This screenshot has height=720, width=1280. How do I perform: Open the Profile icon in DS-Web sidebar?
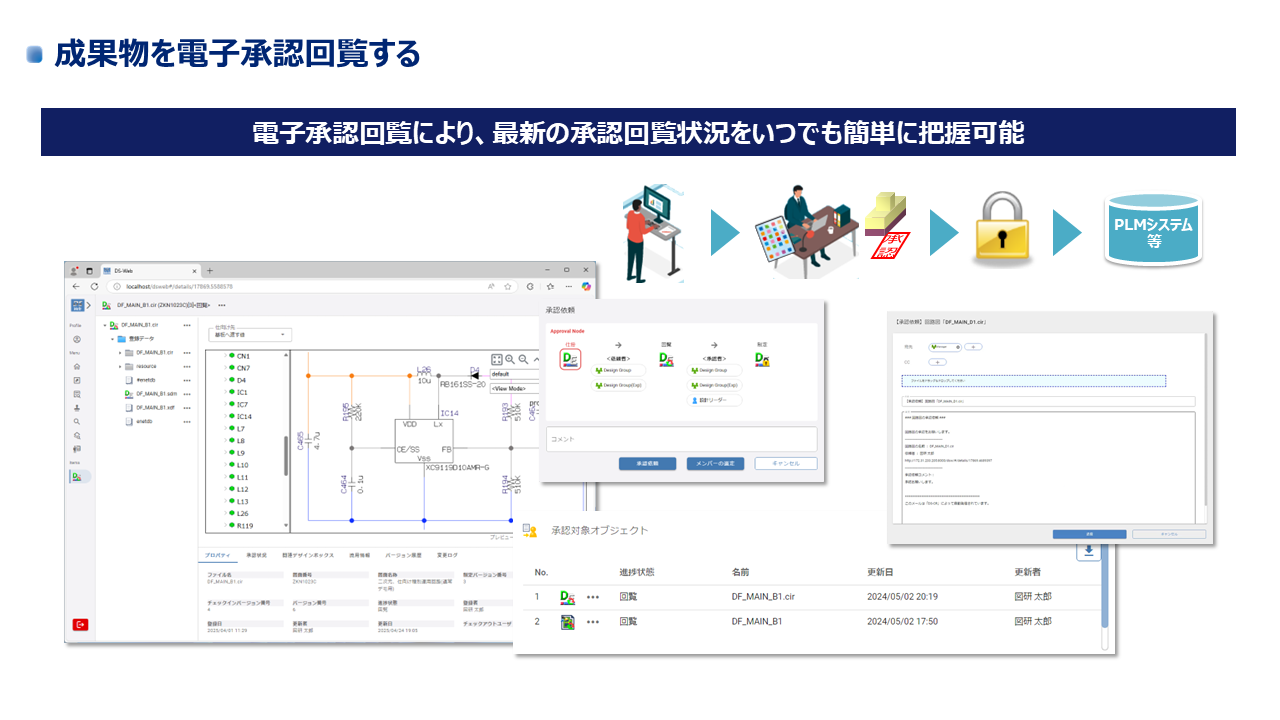(77, 339)
